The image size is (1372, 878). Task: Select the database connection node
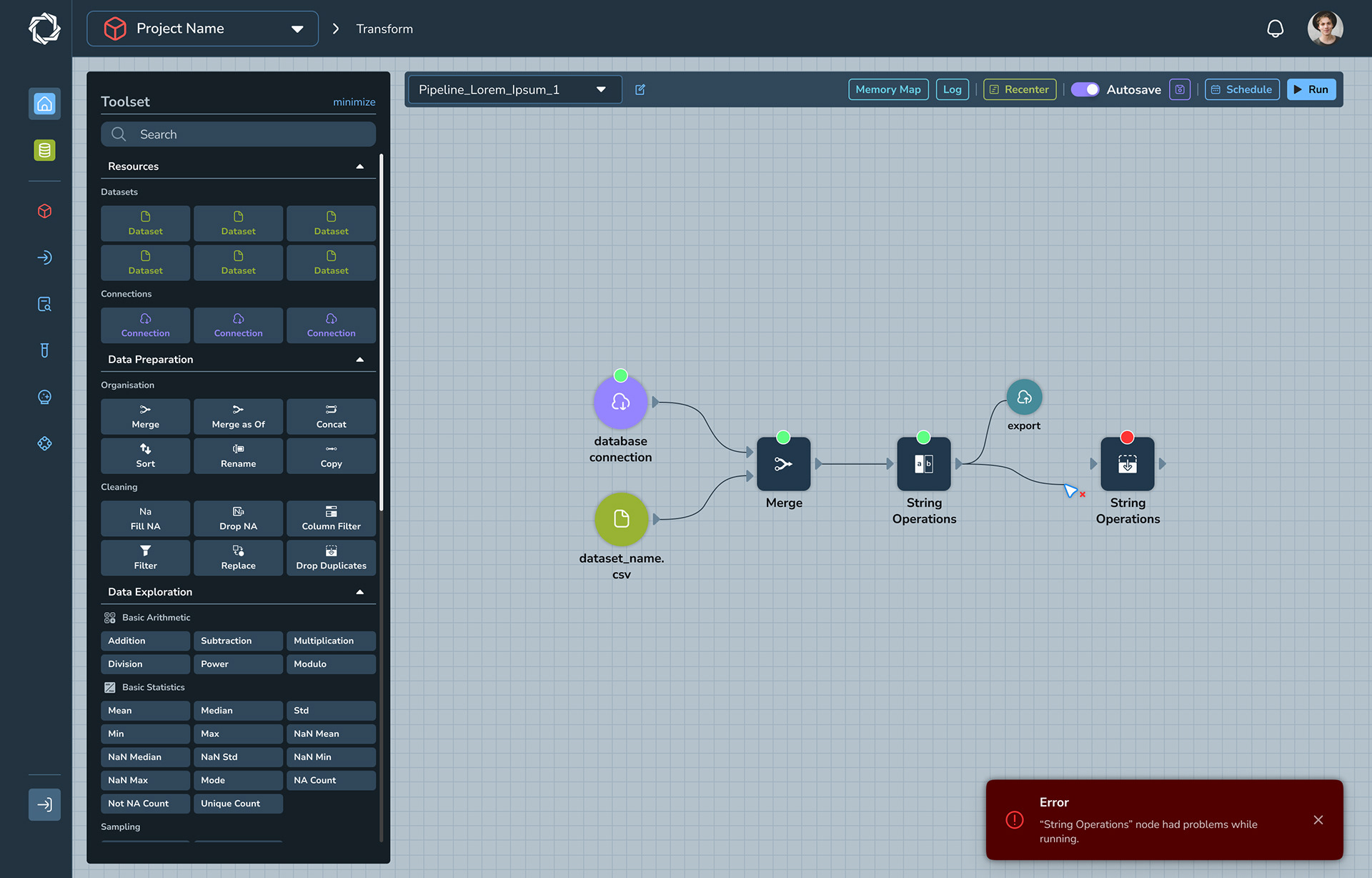click(620, 403)
